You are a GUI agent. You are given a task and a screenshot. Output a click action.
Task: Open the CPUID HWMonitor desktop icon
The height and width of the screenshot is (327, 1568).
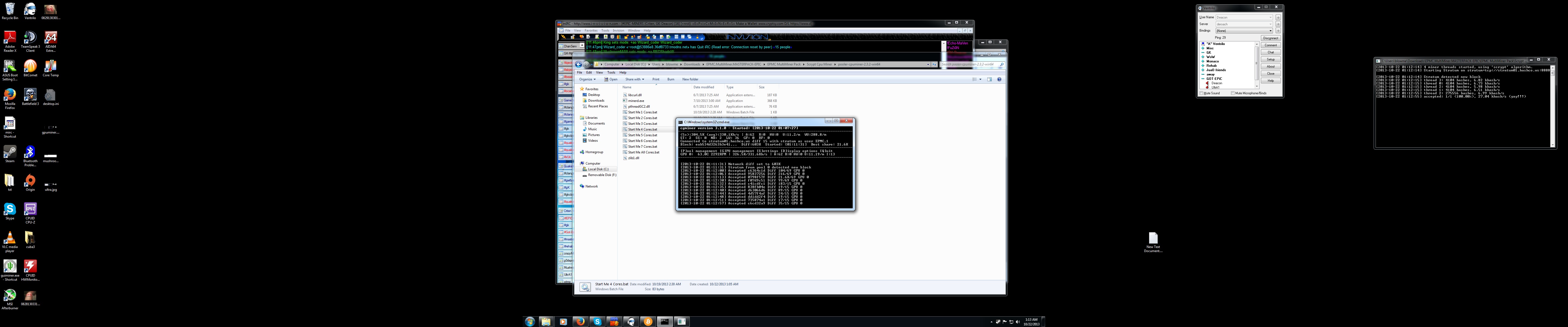click(x=30, y=270)
